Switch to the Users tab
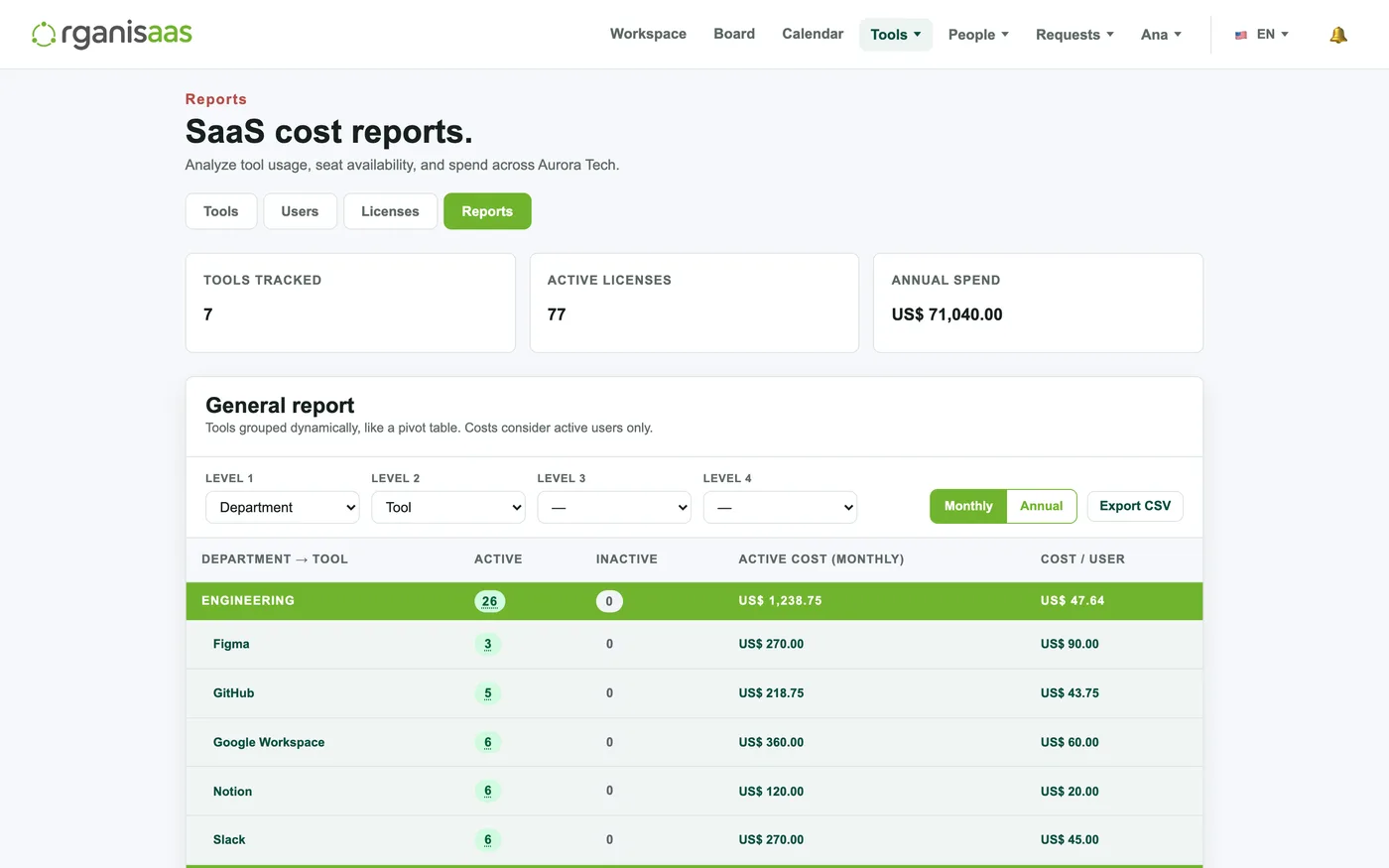This screenshot has width=1389, height=868. pyautogui.click(x=300, y=211)
